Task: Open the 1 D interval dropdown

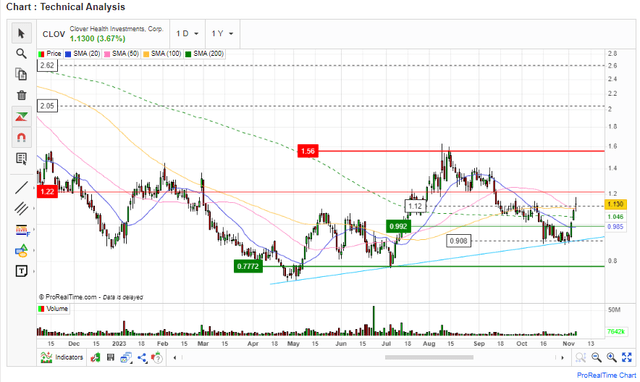Action: [x=187, y=33]
